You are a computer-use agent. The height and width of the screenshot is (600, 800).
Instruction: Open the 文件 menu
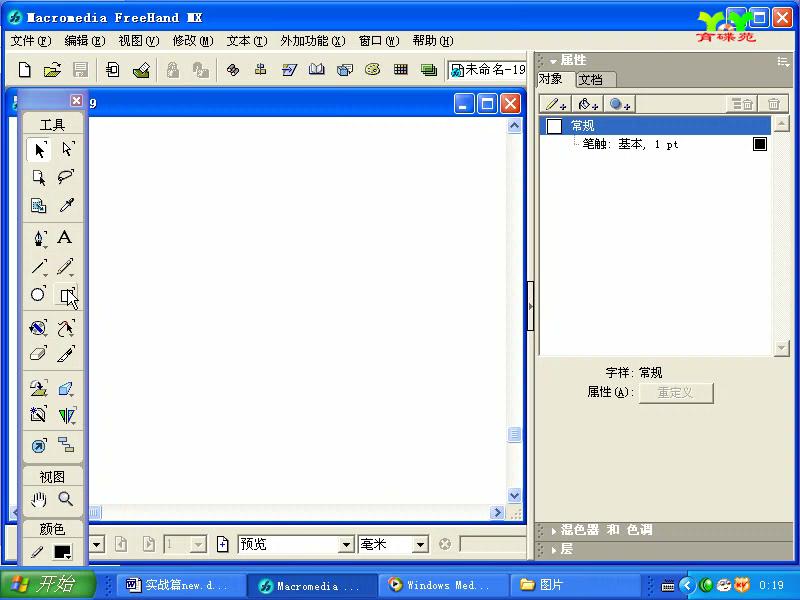coord(31,40)
